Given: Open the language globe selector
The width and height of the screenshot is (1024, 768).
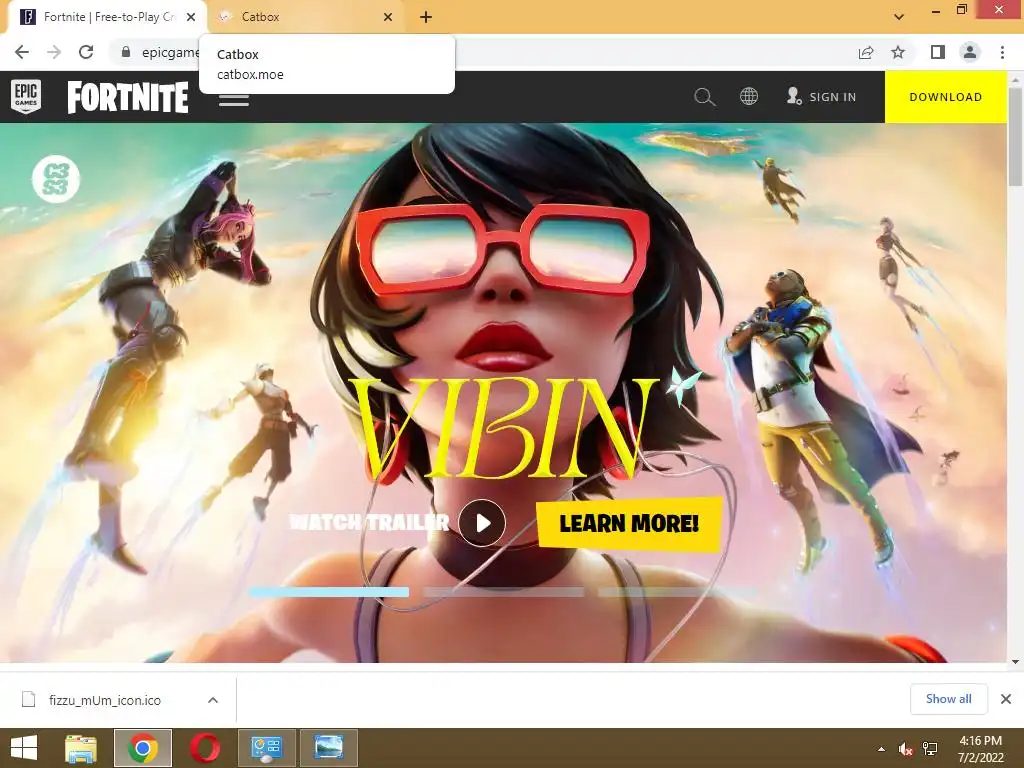Looking at the screenshot, I should point(749,97).
